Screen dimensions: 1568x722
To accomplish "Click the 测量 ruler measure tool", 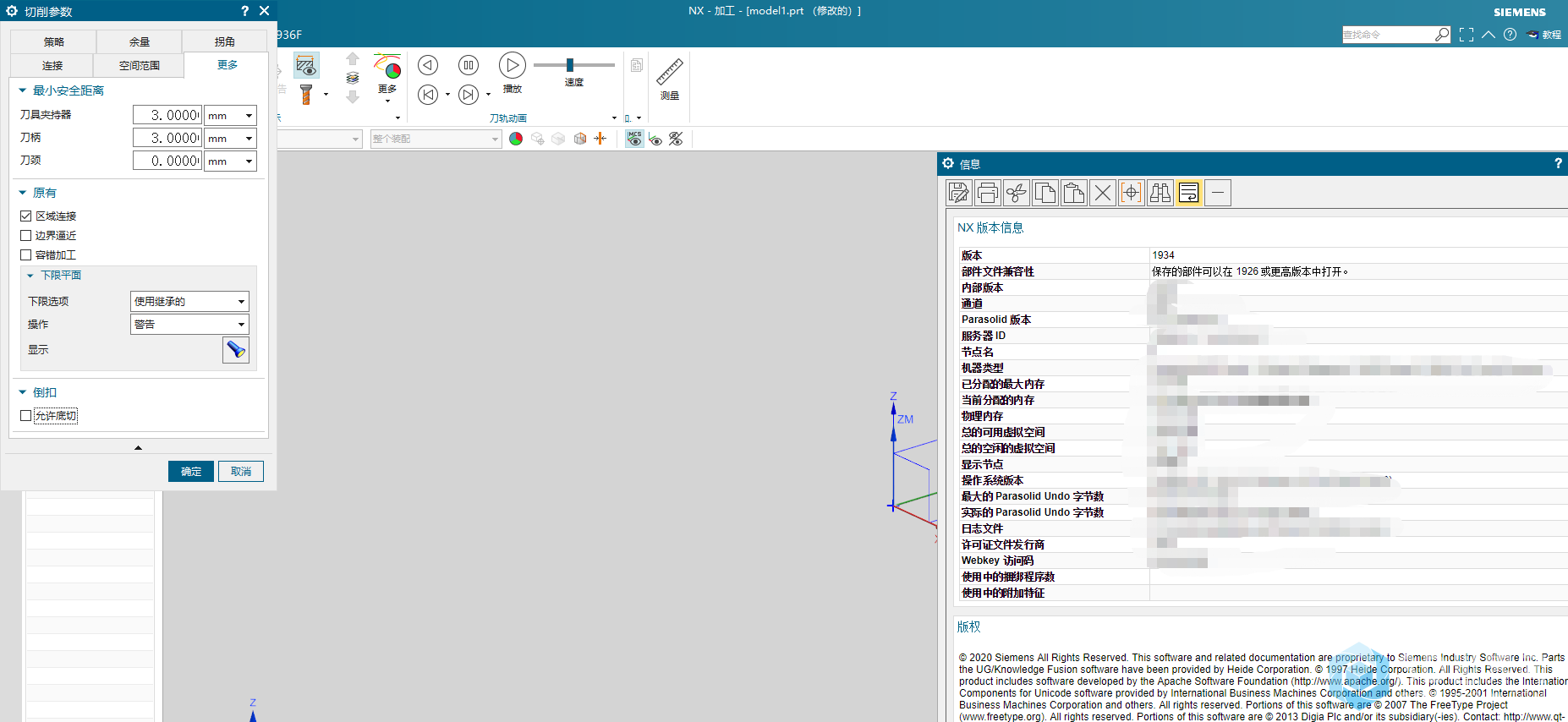I will pyautogui.click(x=670, y=79).
